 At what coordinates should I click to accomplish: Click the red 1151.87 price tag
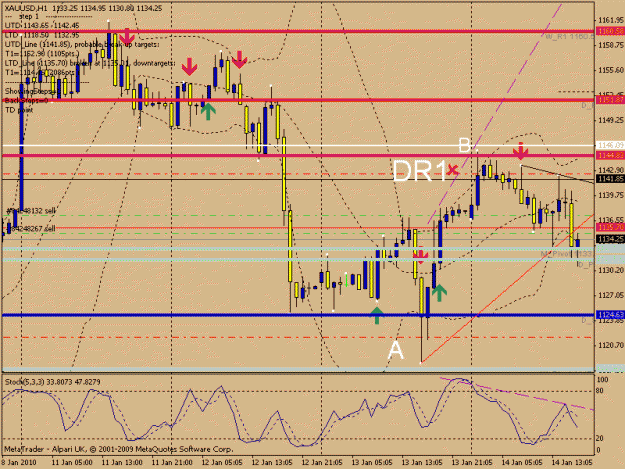[x=610, y=100]
